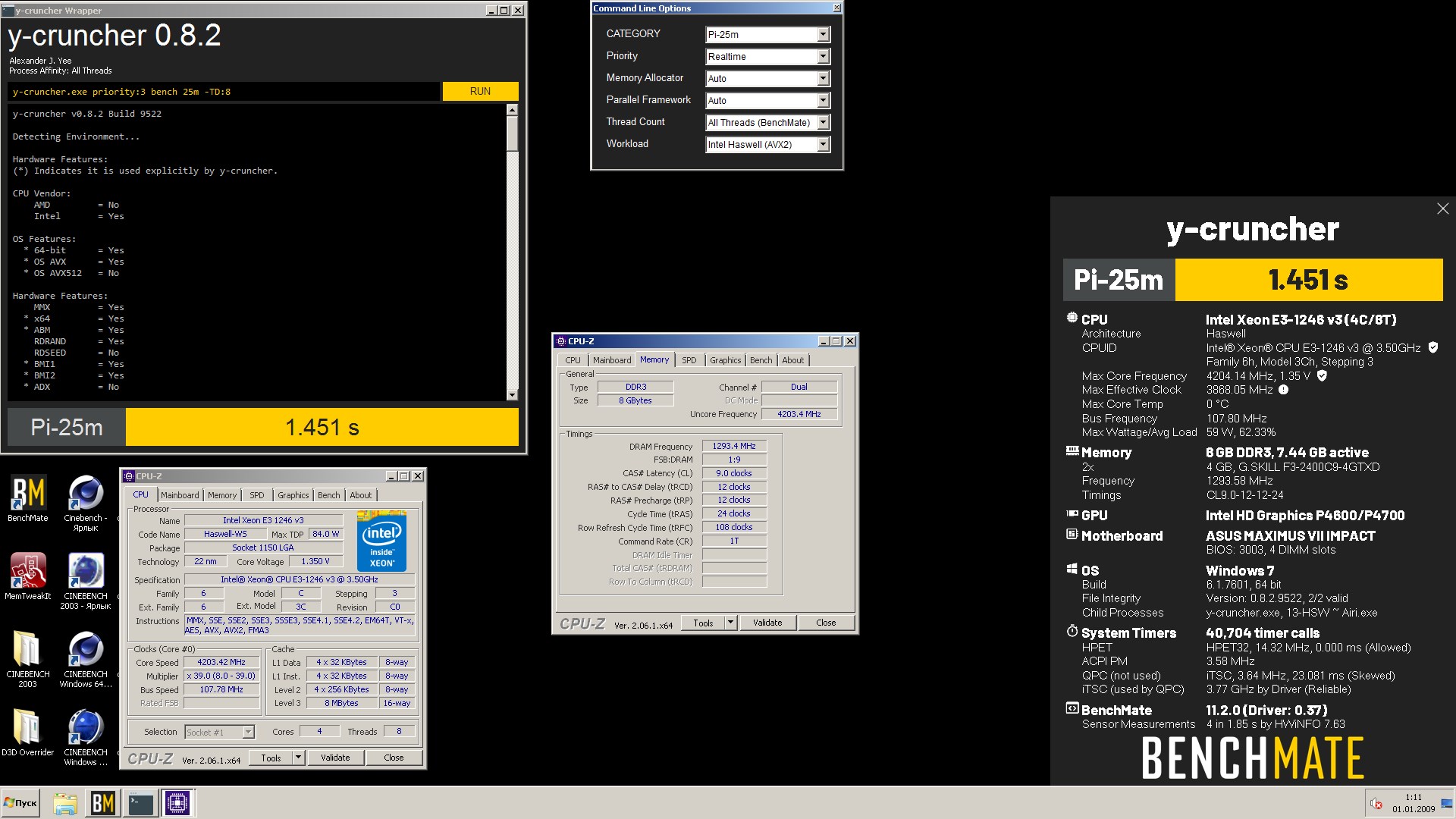Open the CINEBENCH 2003 shortcut icon

(x=86, y=581)
